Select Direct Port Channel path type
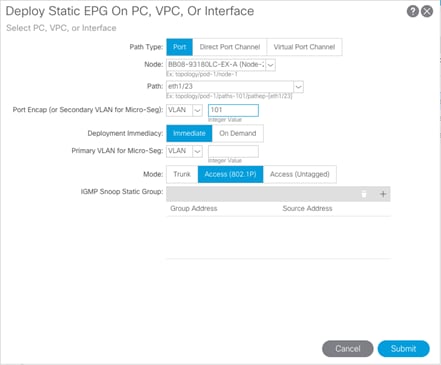Screen dimensions: 441x365 [x=230, y=47]
